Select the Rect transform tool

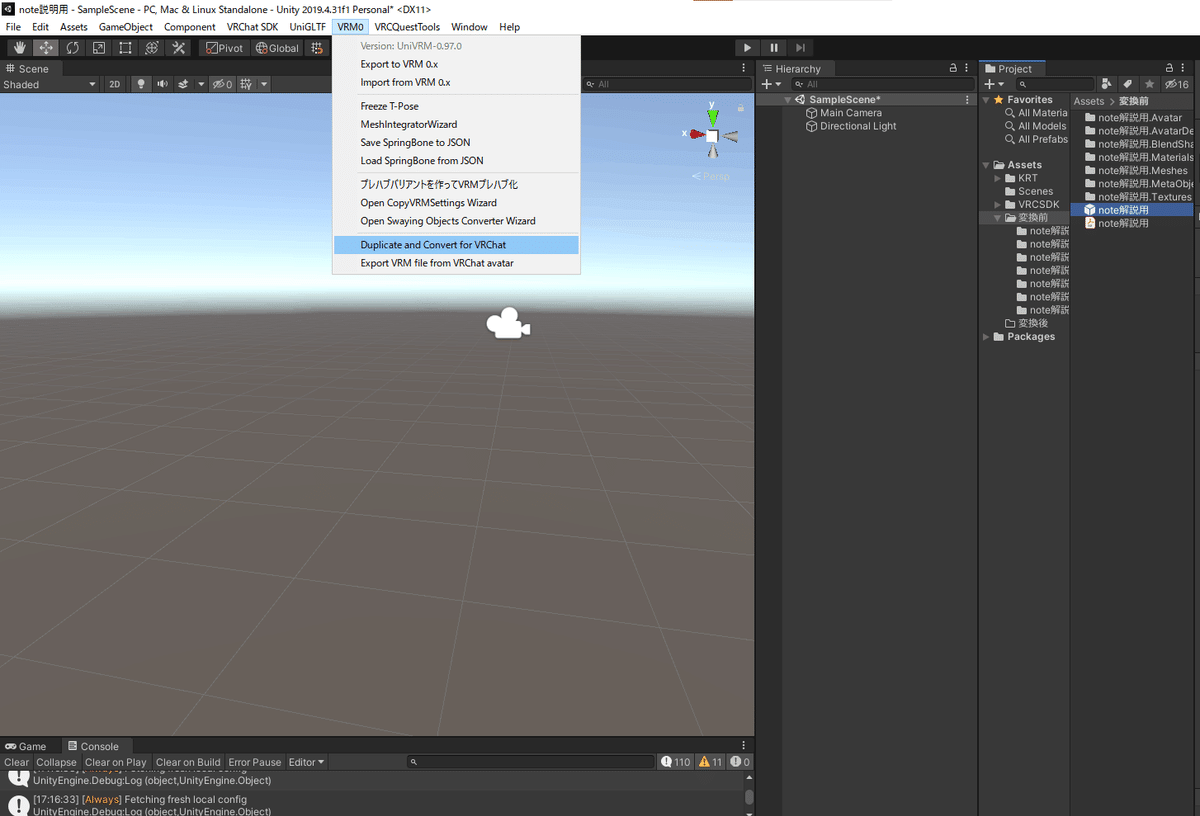tap(125, 48)
